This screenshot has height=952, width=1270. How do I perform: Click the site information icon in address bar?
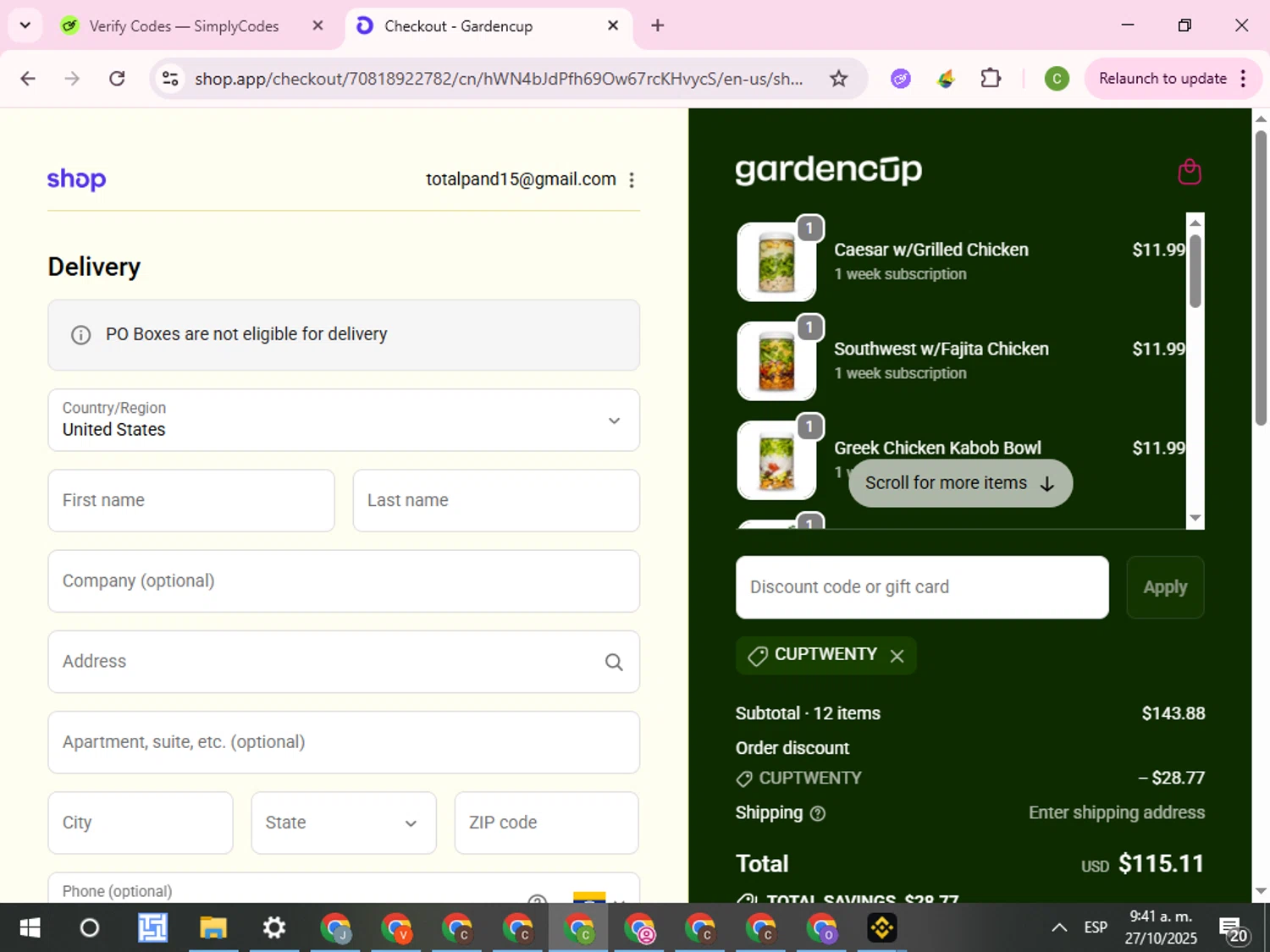pos(170,79)
